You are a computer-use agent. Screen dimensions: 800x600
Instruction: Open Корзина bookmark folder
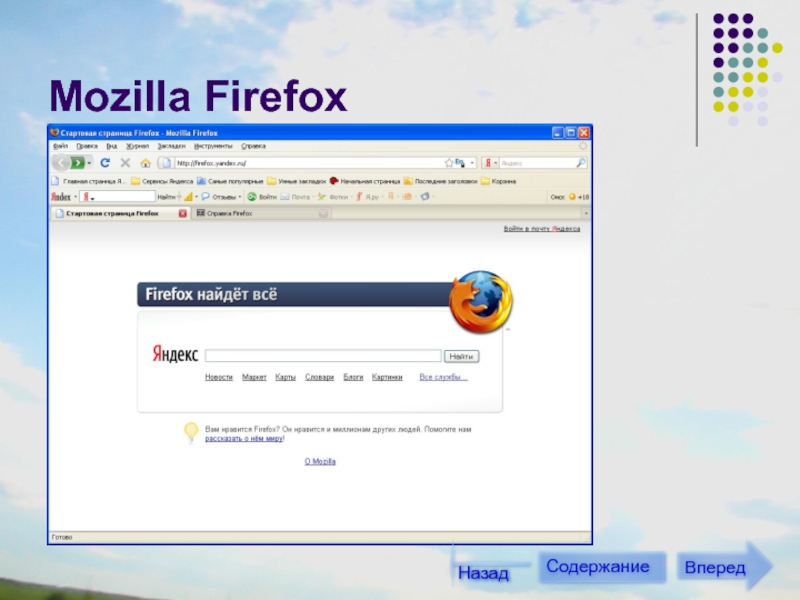point(498,181)
